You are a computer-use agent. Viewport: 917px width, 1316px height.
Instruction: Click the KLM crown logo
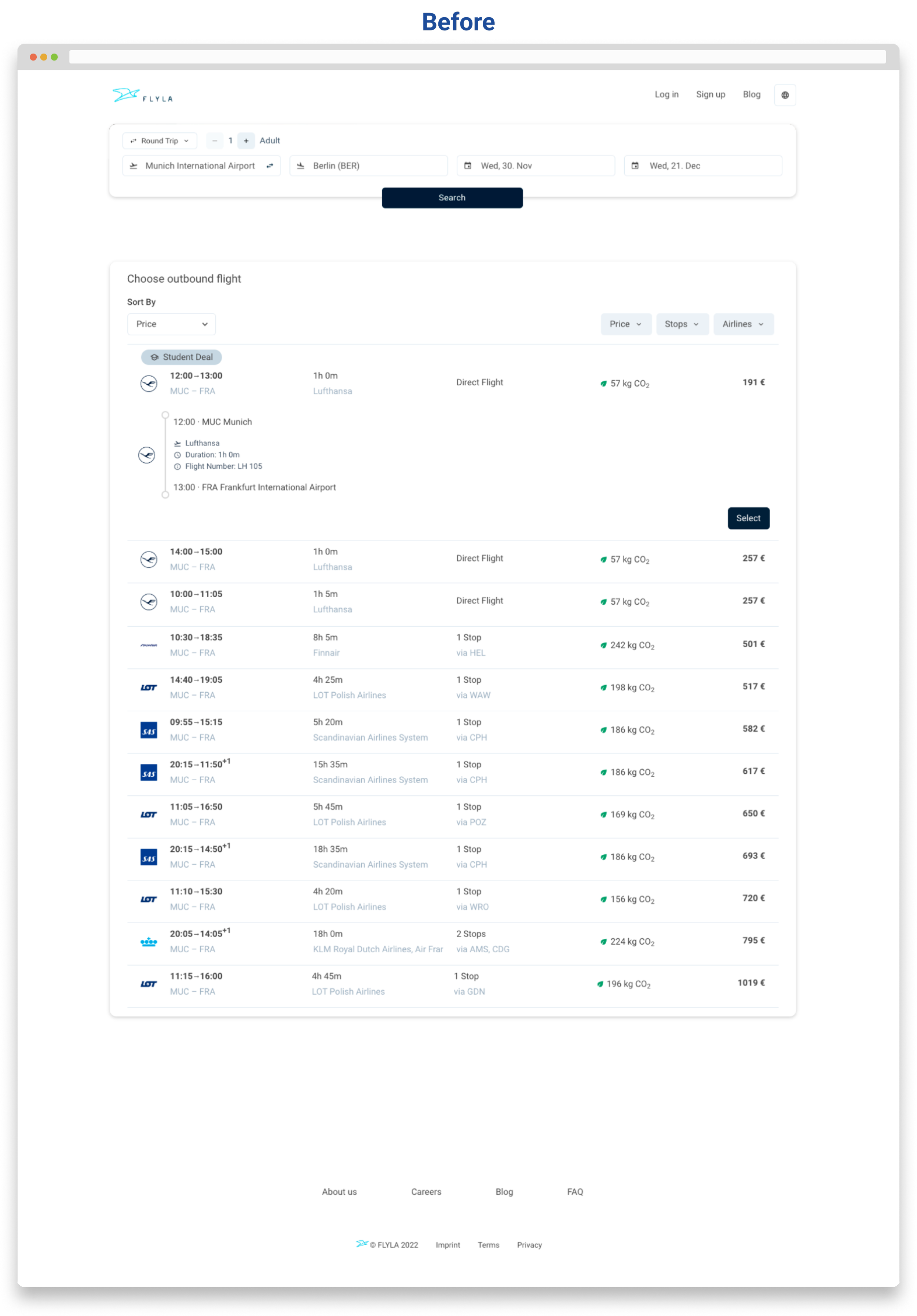coord(149,942)
